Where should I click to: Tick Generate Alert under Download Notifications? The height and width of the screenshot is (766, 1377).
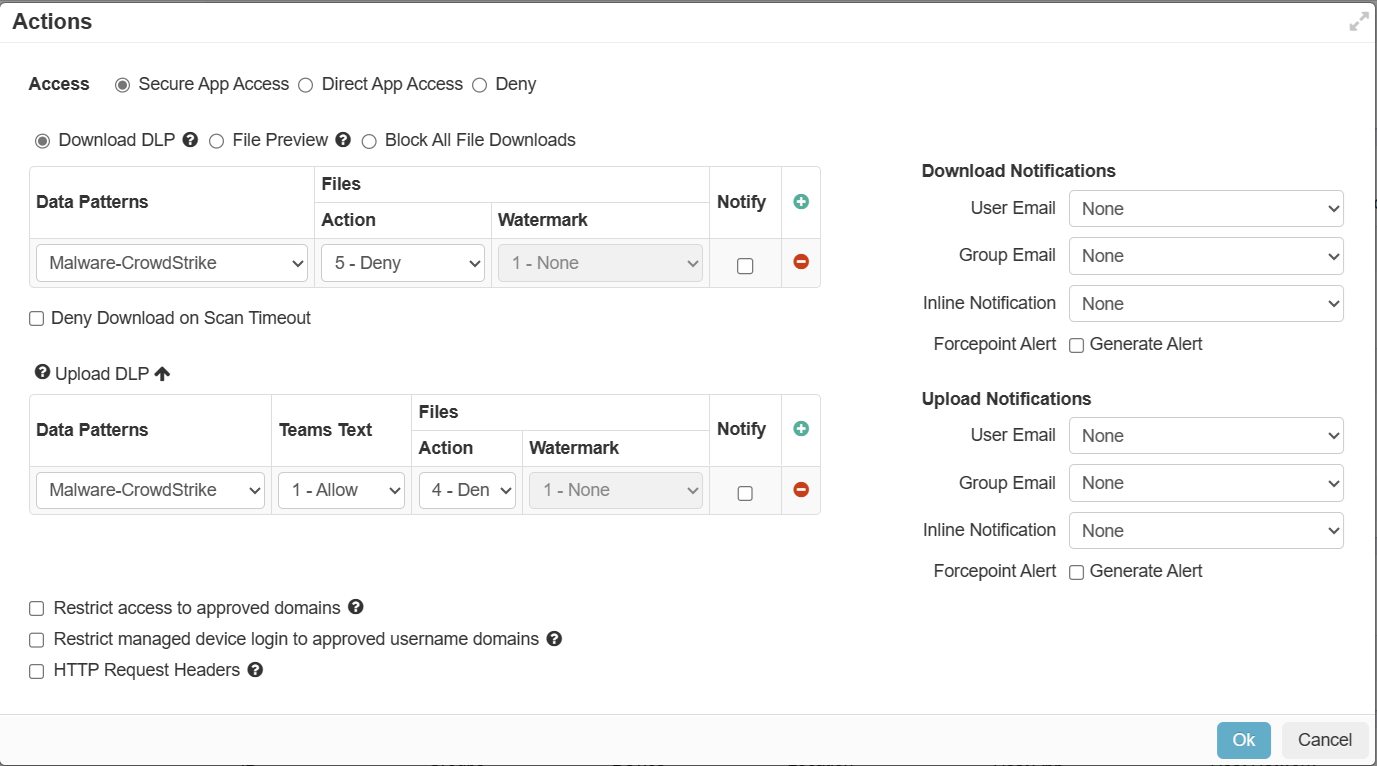(1077, 345)
